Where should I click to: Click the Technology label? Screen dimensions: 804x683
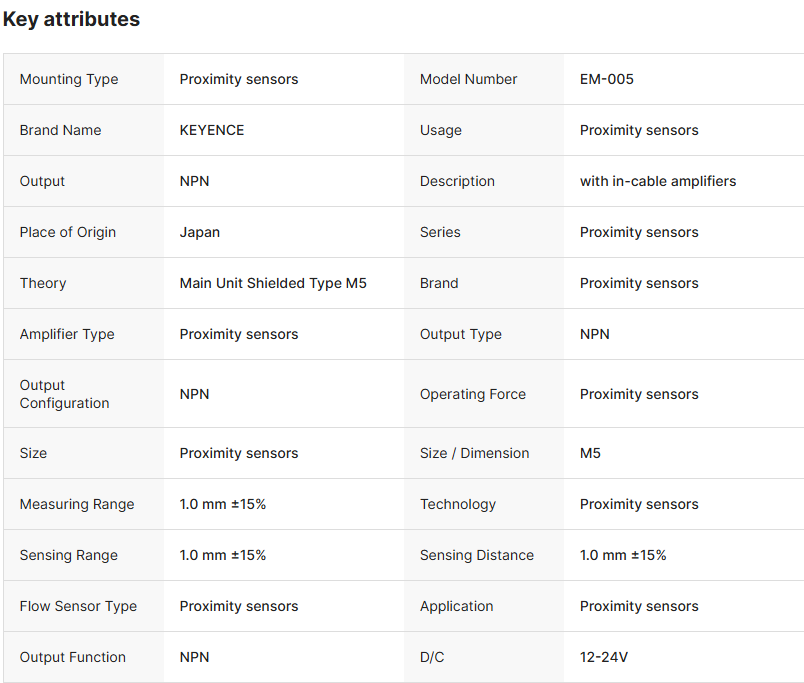pyautogui.click(x=457, y=504)
